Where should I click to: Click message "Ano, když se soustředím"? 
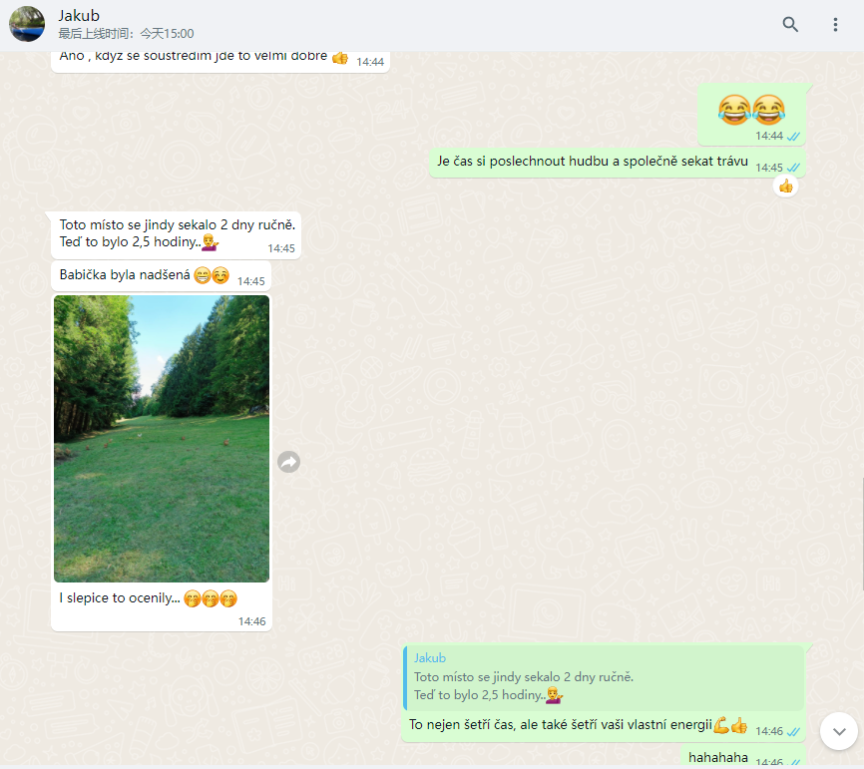point(220,59)
